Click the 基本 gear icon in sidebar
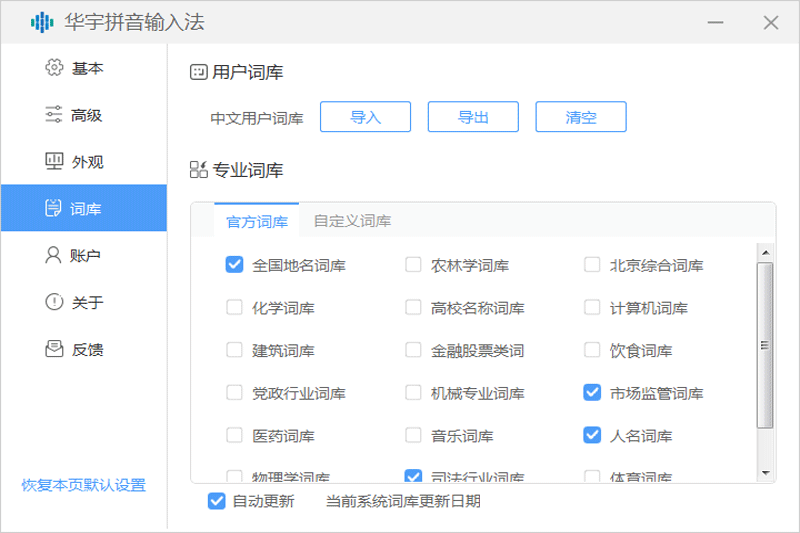This screenshot has width=800, height=533. (54, 68)
